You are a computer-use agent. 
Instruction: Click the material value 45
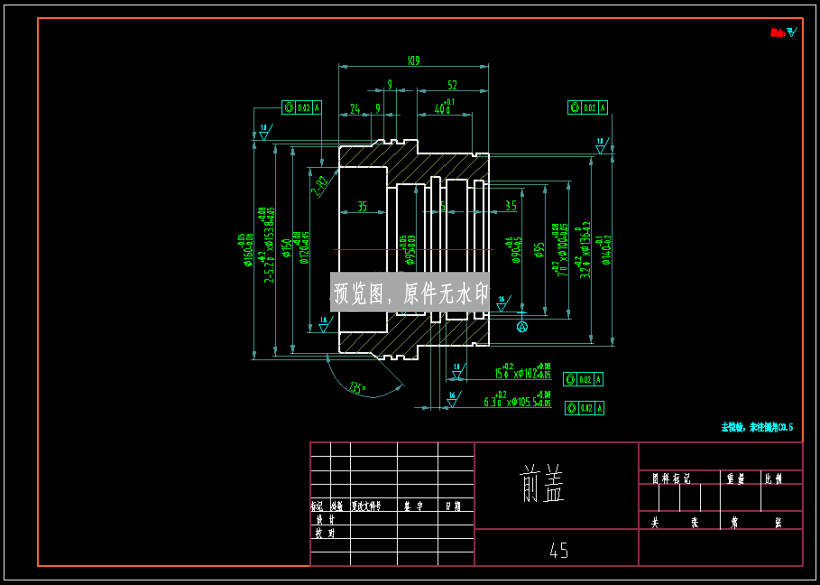[559, 550]
